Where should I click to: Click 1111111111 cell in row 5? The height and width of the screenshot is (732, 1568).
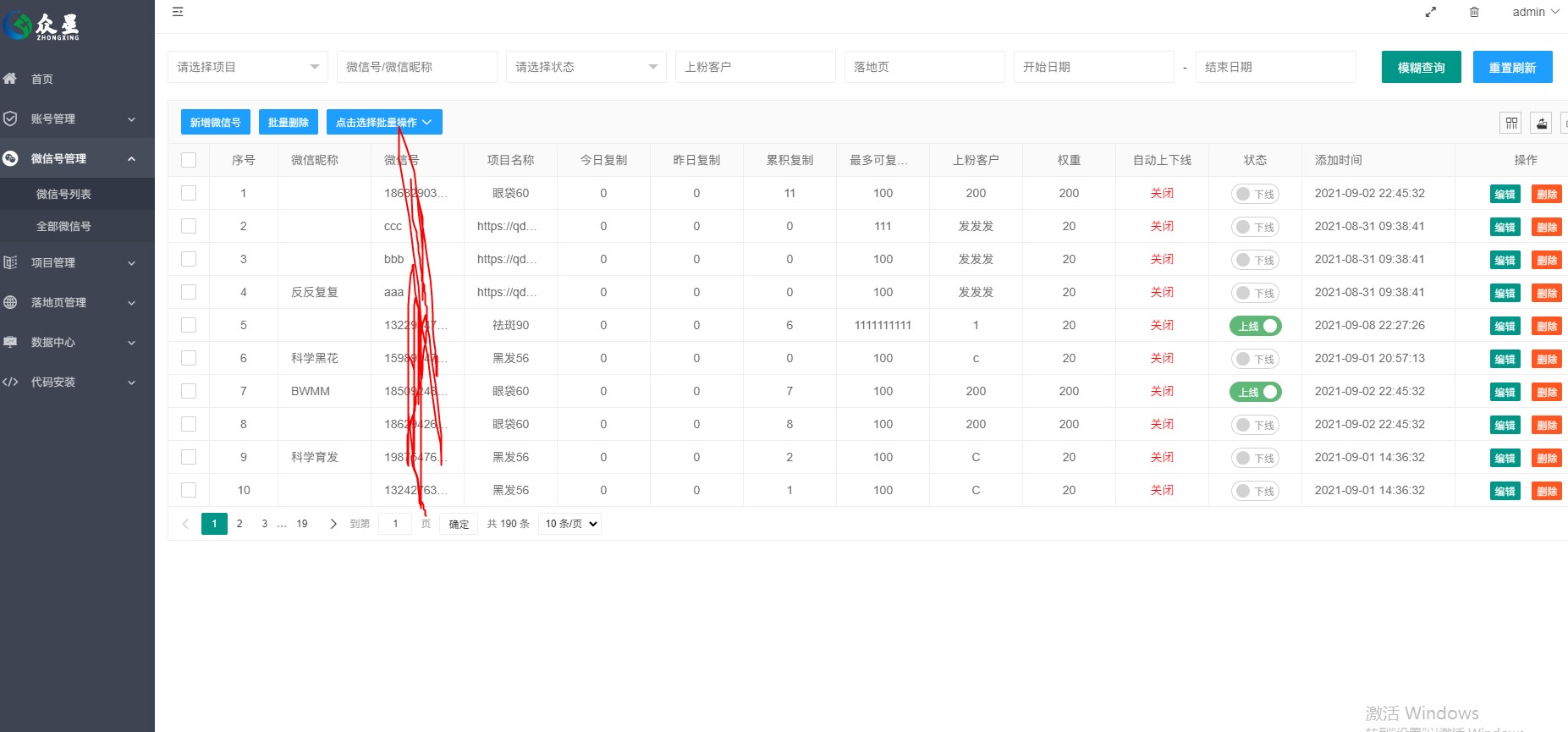(883, 325)
